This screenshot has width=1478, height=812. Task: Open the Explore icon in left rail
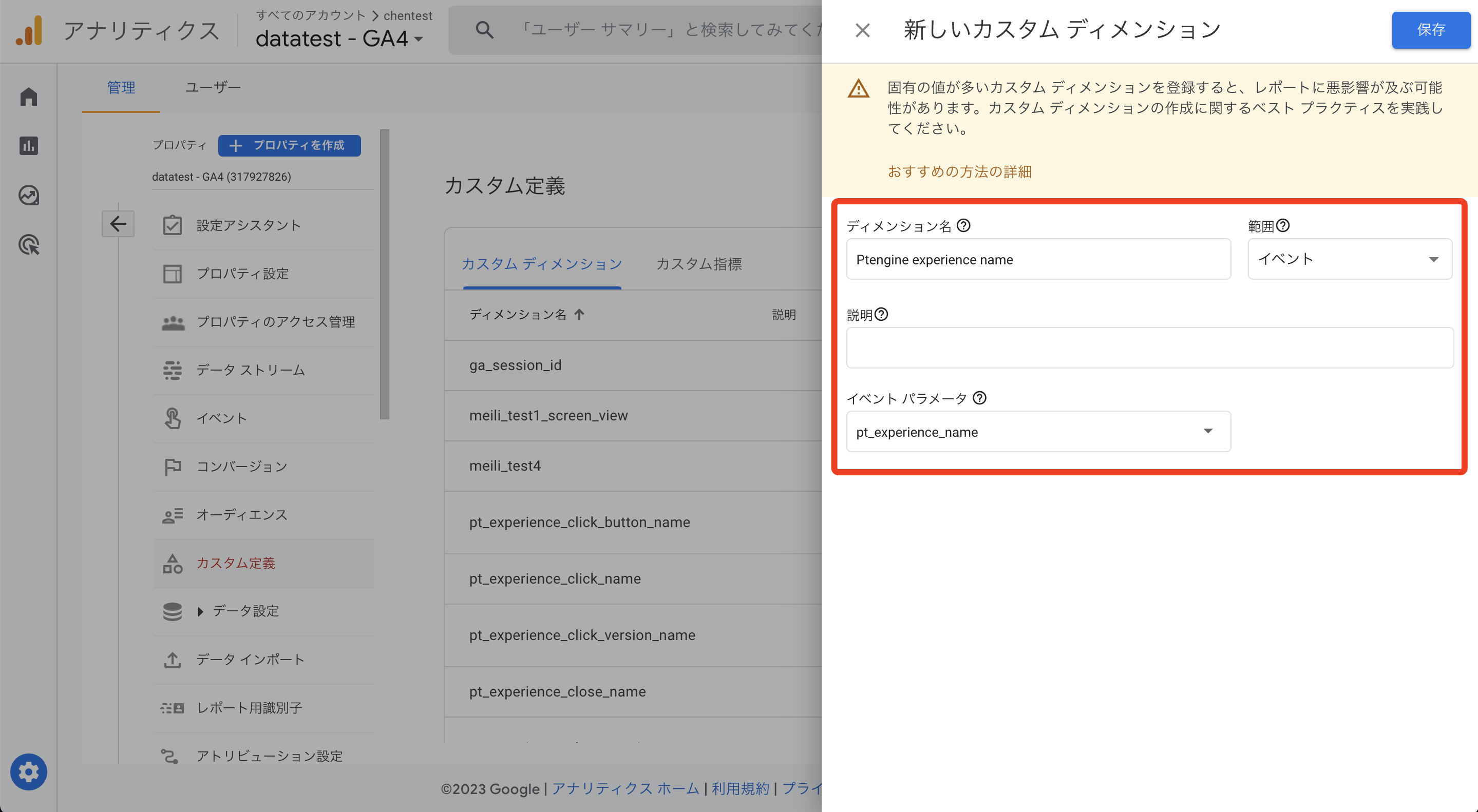click(29, 196)
